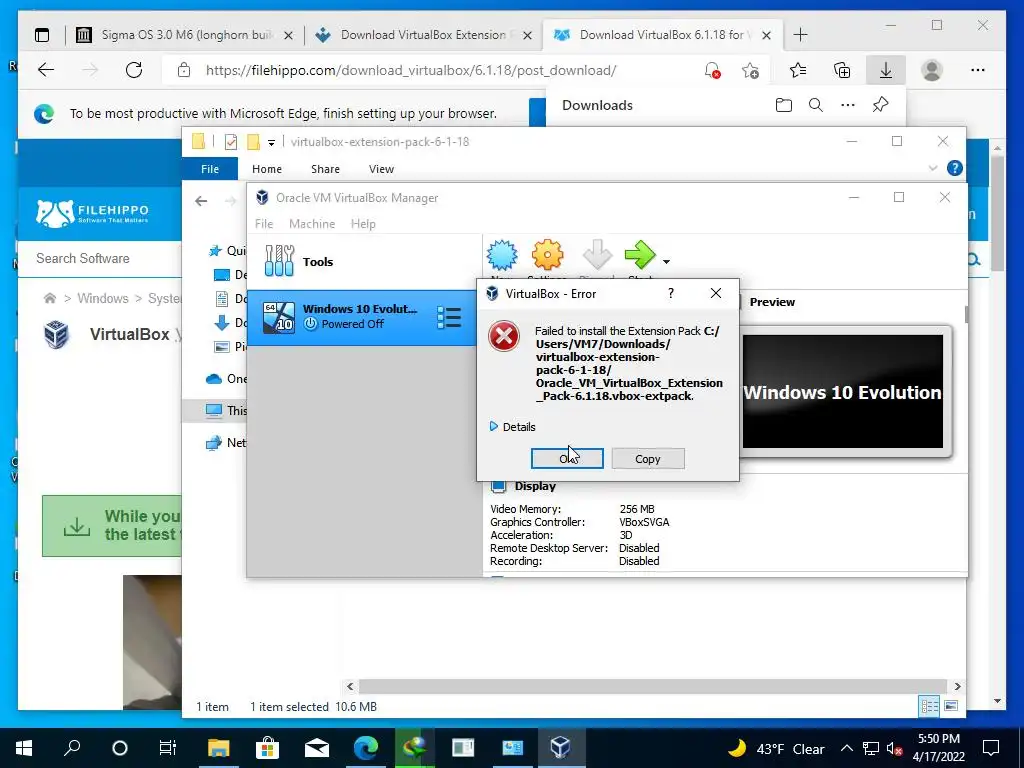Click the green Start arrow in VirtualBox
The image size is (1024, 768).
pos(639,255)
